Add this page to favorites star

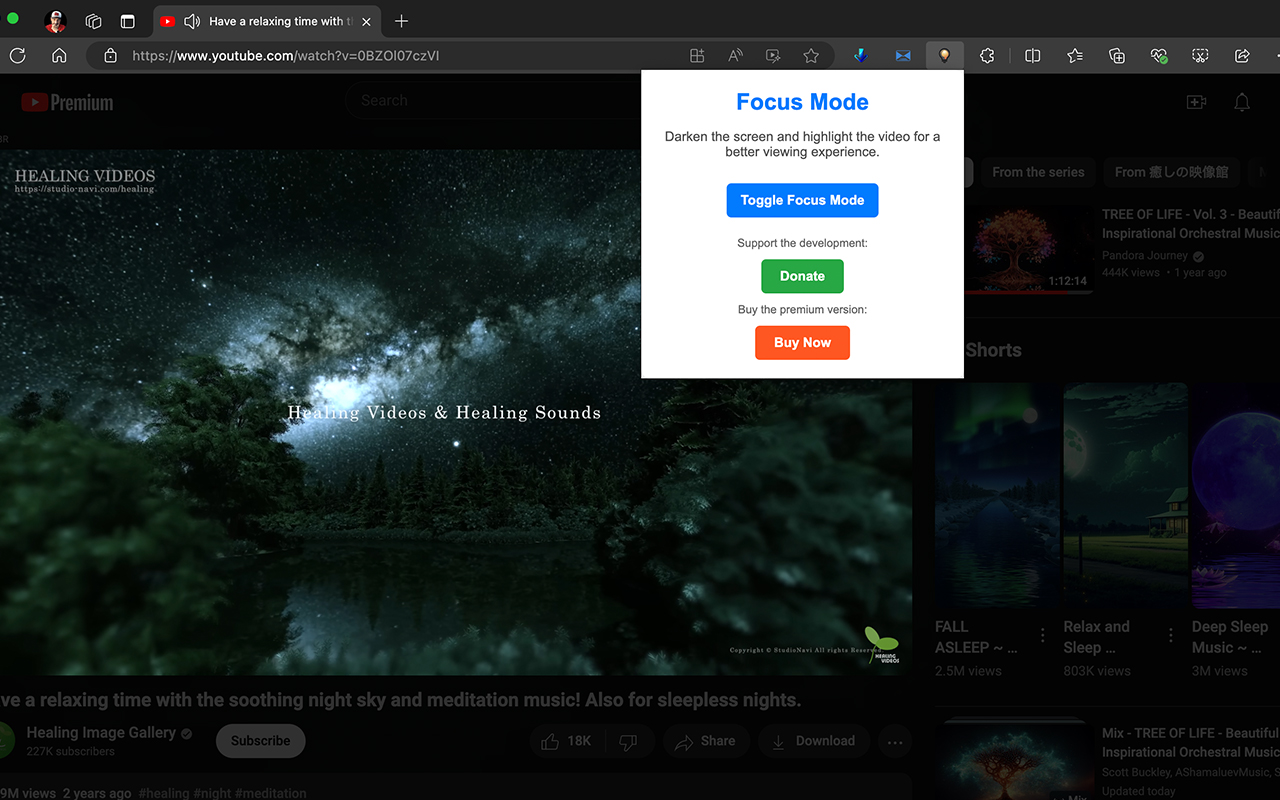coord(811,56)
